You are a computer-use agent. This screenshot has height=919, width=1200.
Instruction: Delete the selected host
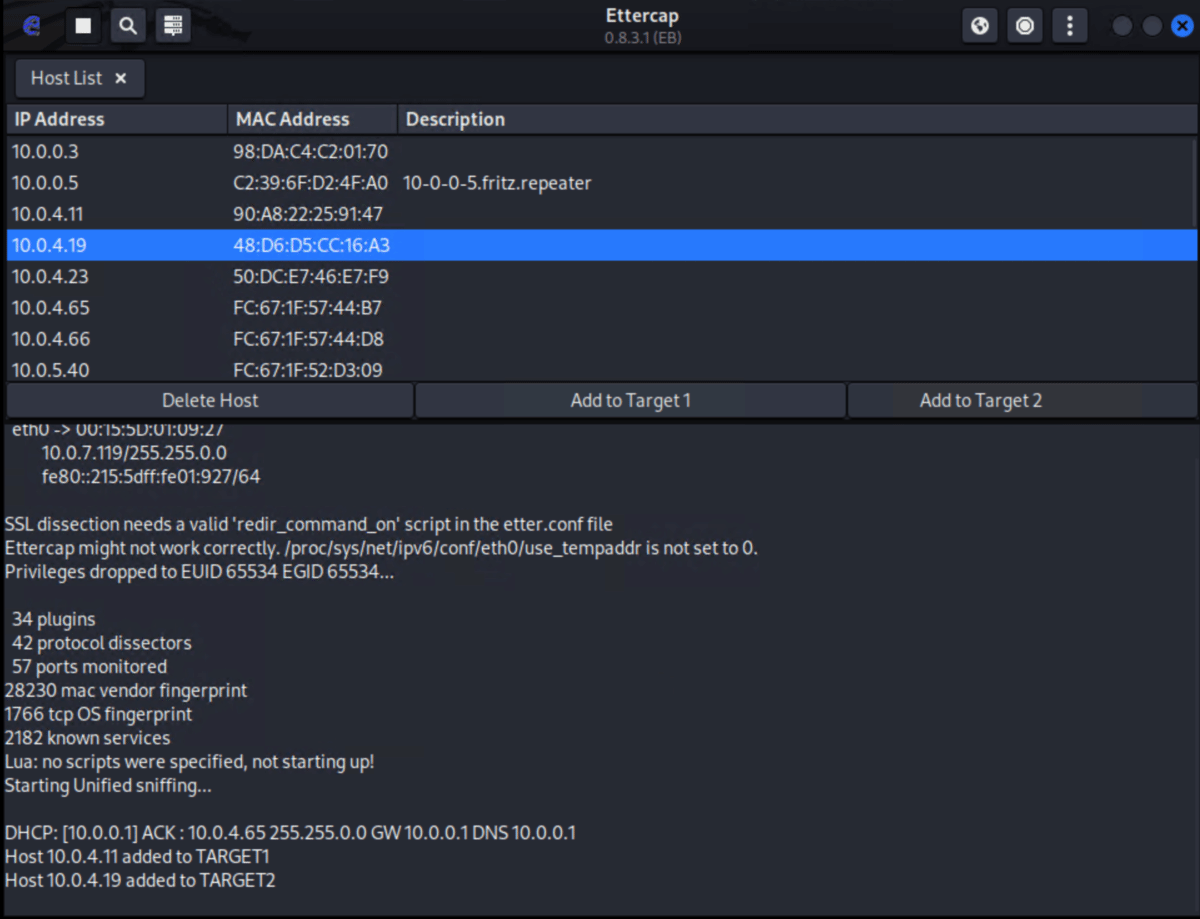click(211, 400)
